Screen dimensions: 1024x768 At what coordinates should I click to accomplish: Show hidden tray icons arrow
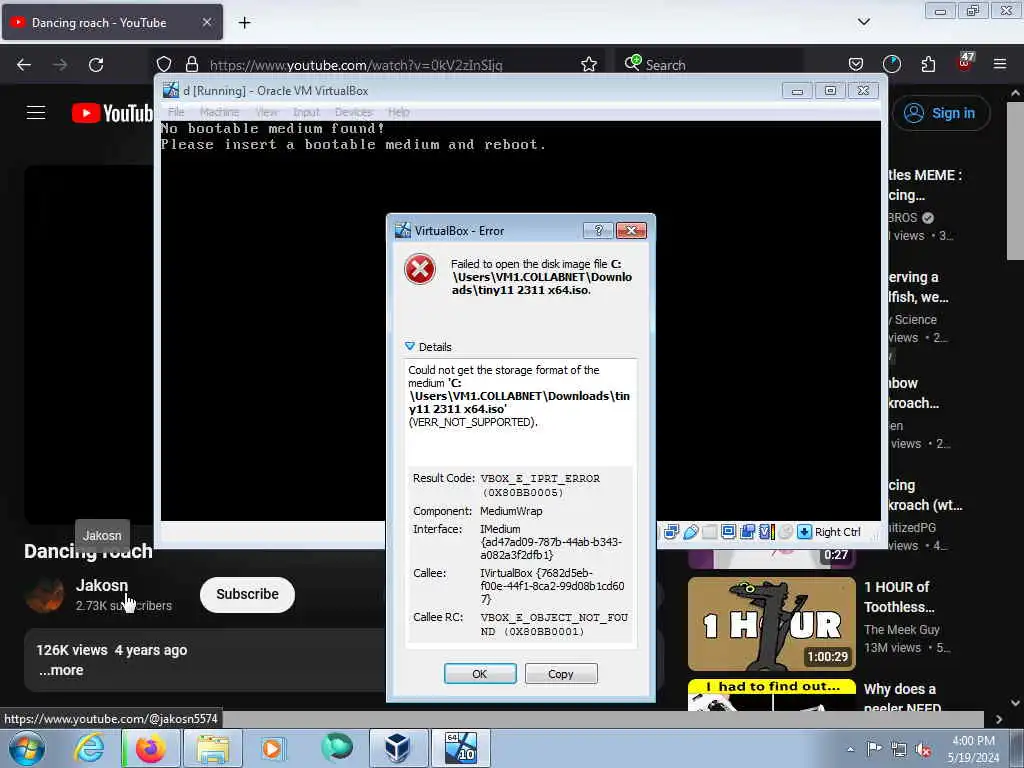[x=850, y=749]
